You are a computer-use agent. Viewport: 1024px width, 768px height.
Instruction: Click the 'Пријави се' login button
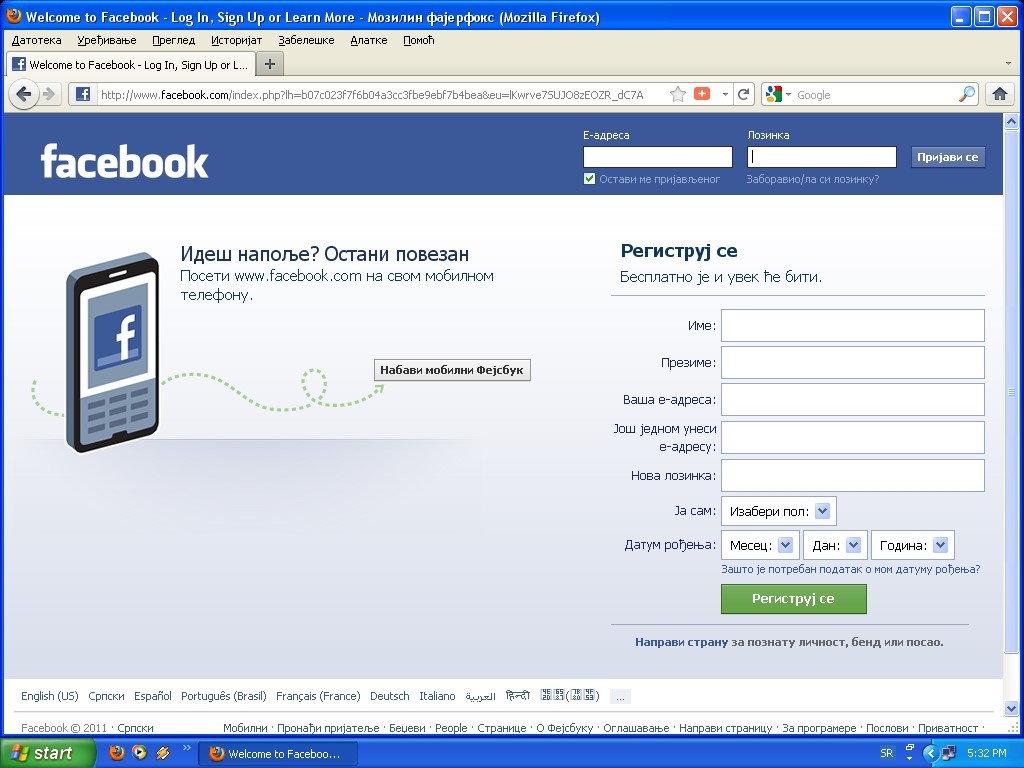click(948, 157)
